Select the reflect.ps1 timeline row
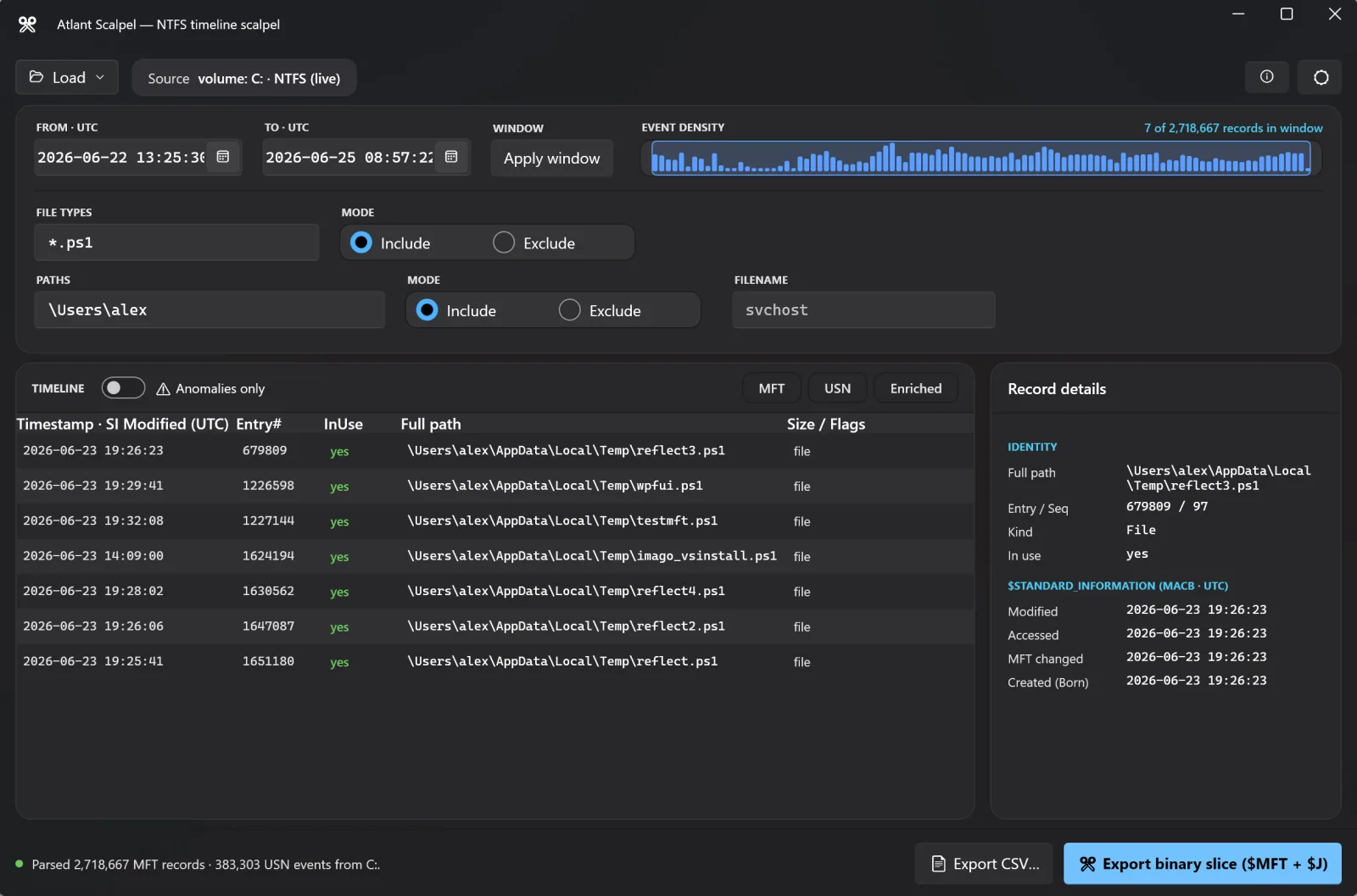Screen dimensions: 1357x896 point(494,661)
